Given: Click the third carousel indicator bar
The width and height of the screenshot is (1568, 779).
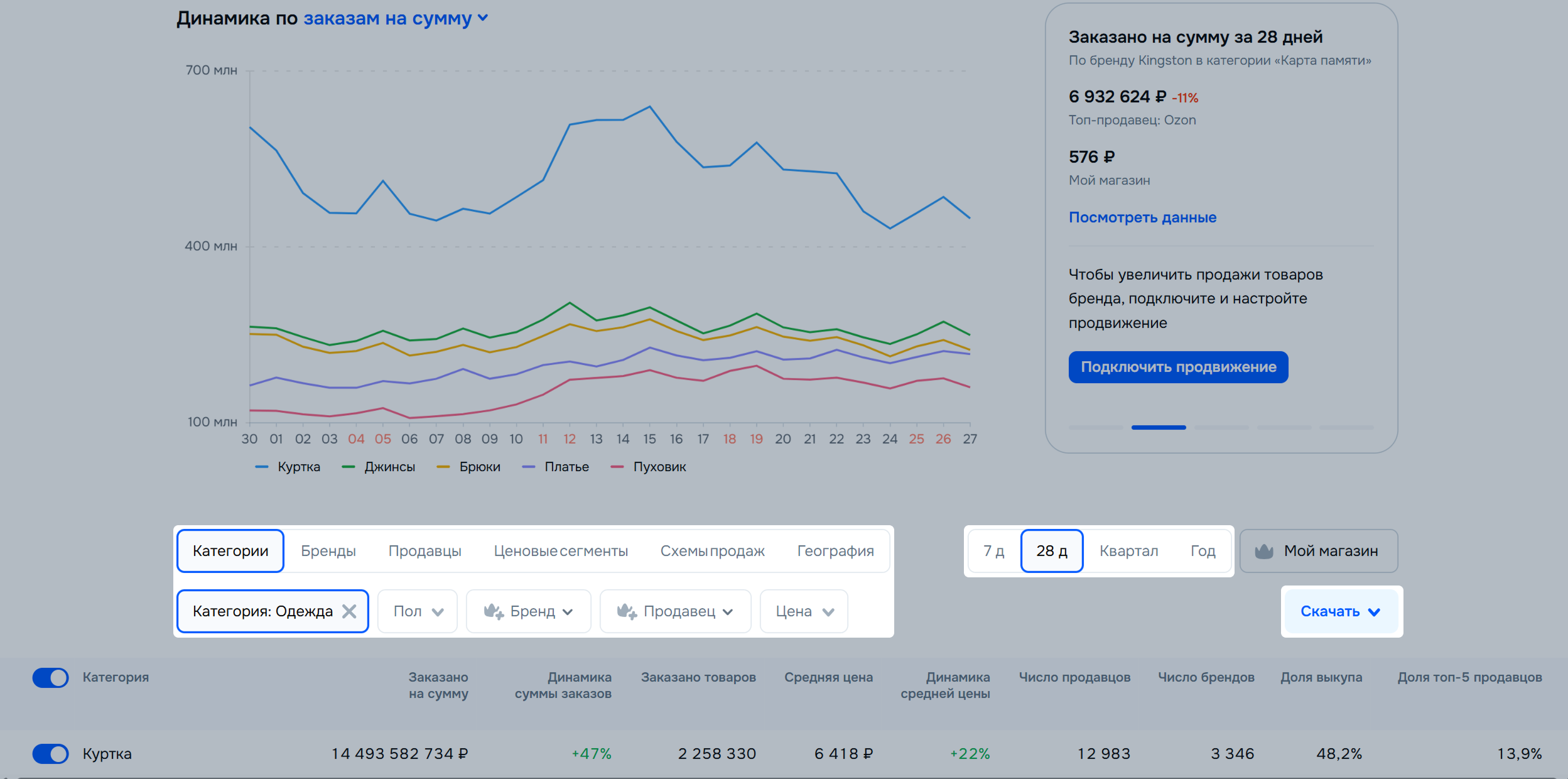Looking at the screenshot, I should coord(1221,427).
